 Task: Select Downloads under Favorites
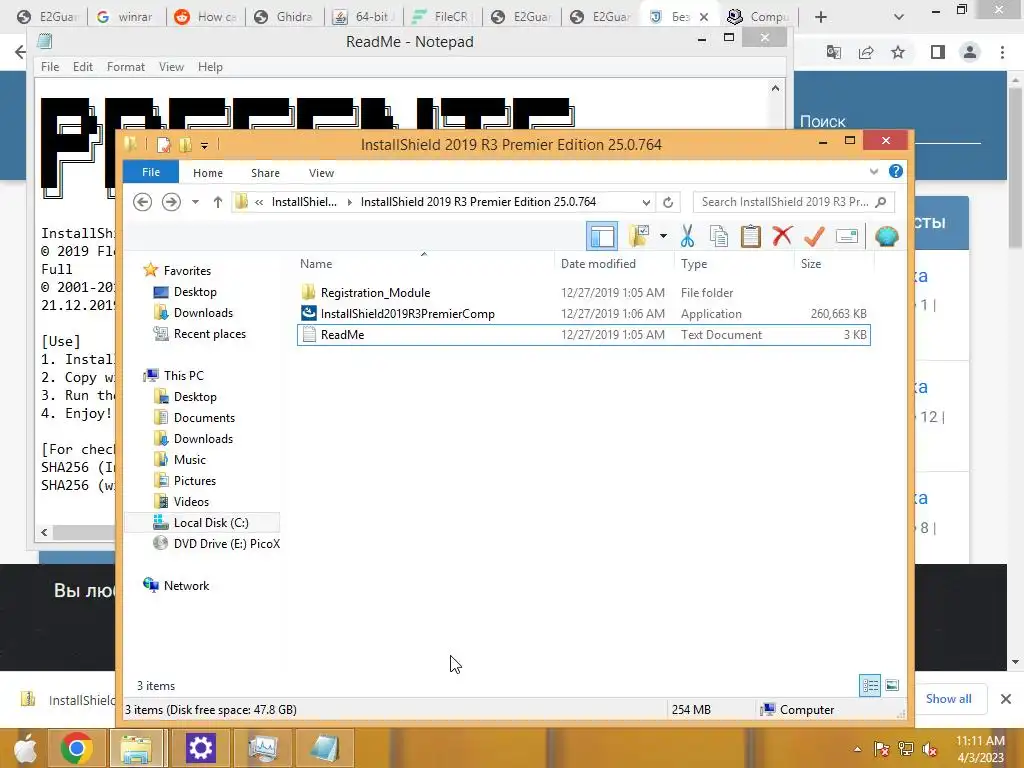(x=202, y=313)
